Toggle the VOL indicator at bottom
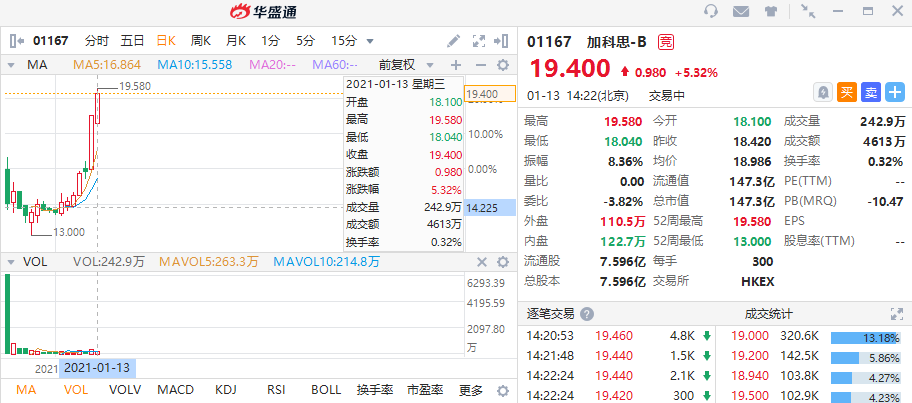This screenshot has height=403, width=912. click(x=75, y=390)
